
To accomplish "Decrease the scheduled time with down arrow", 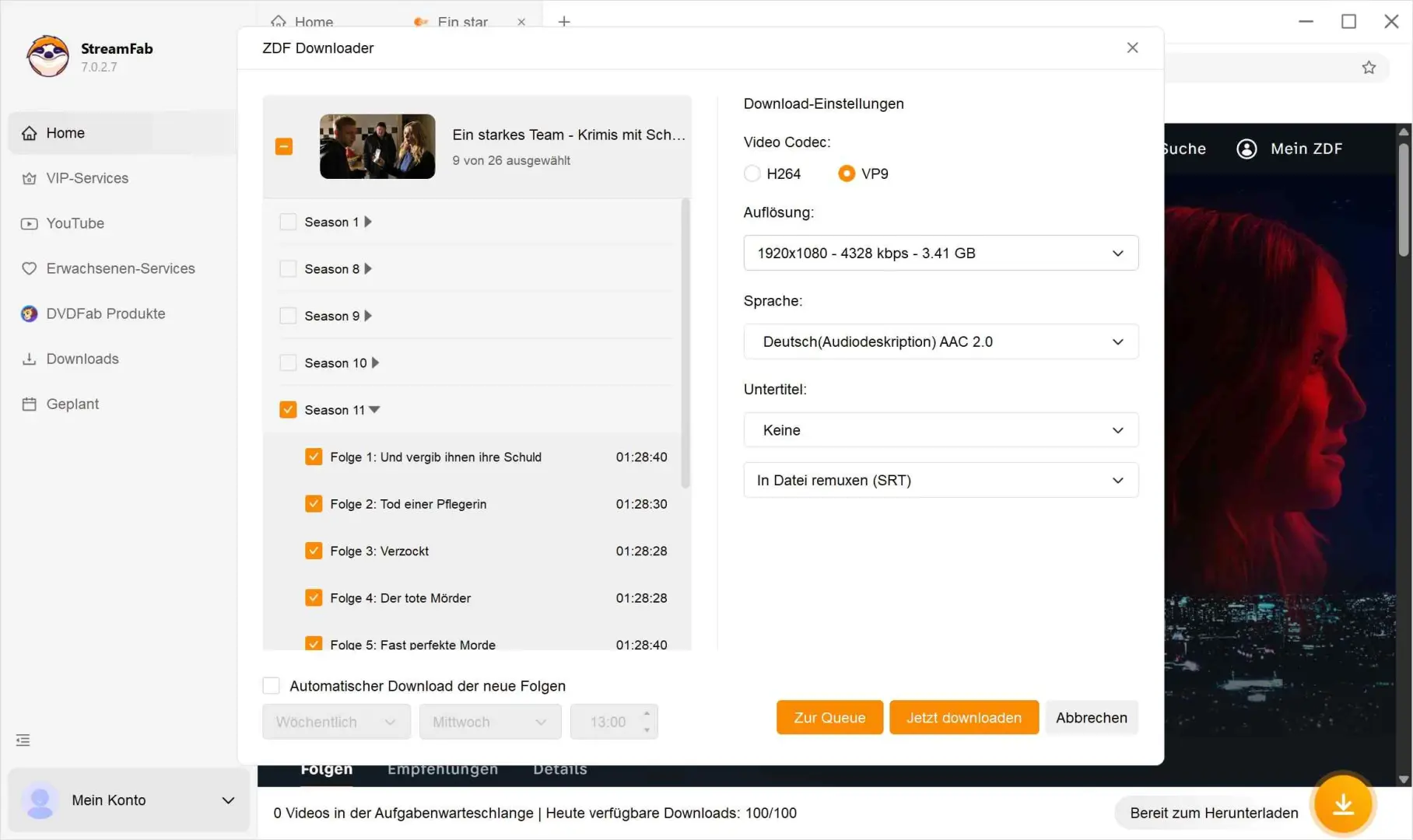I will (647, 730).
